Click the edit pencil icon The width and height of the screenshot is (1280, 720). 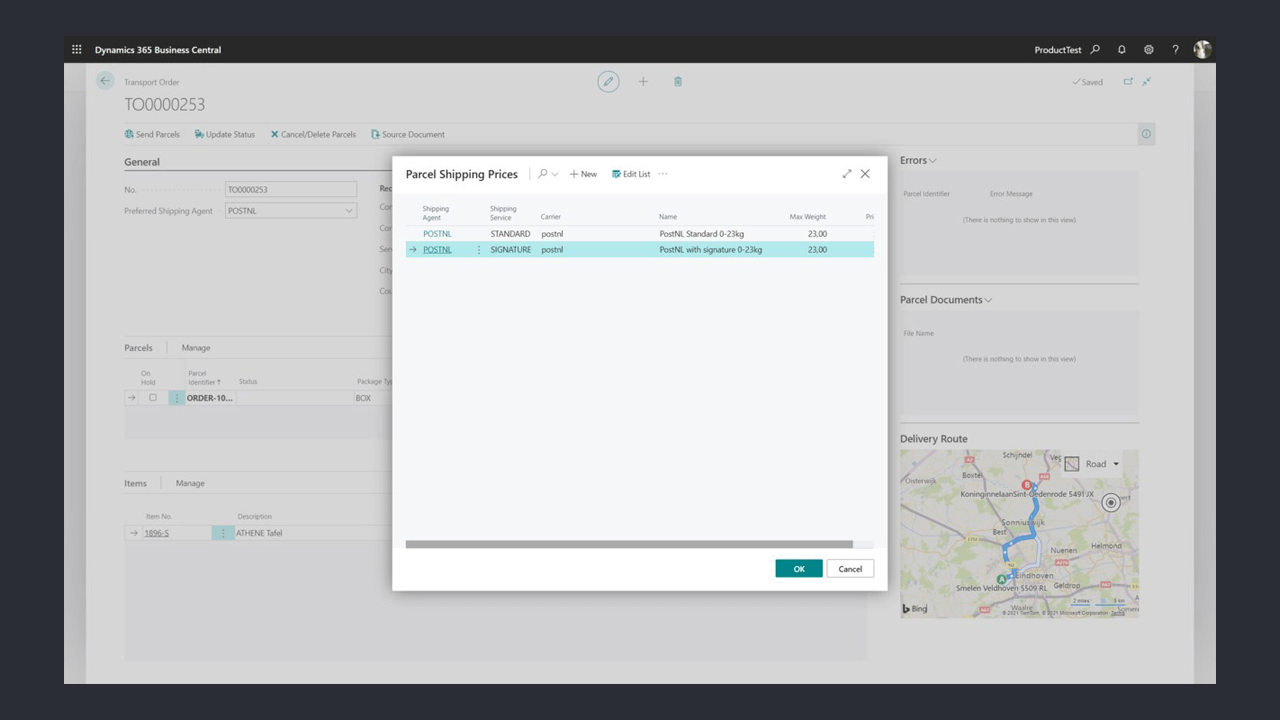(608, 82)
